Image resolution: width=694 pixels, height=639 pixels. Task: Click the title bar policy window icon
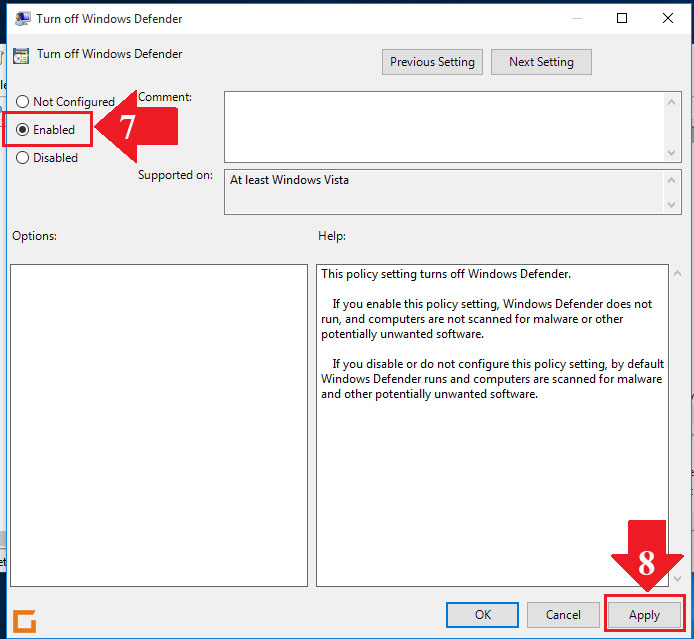pyautogui.click(x=23, y=19)
